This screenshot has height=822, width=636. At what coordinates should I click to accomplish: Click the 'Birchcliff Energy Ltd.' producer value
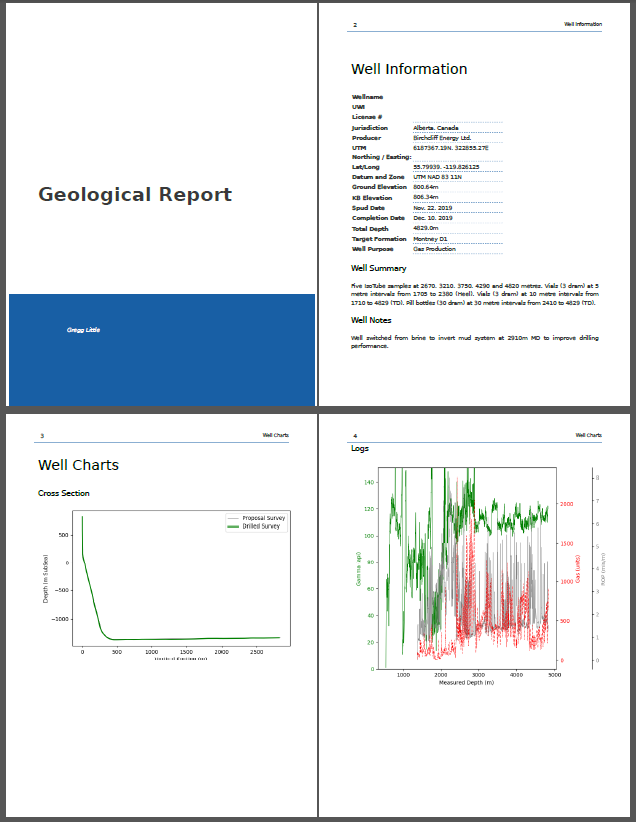(x=442, y=138)
